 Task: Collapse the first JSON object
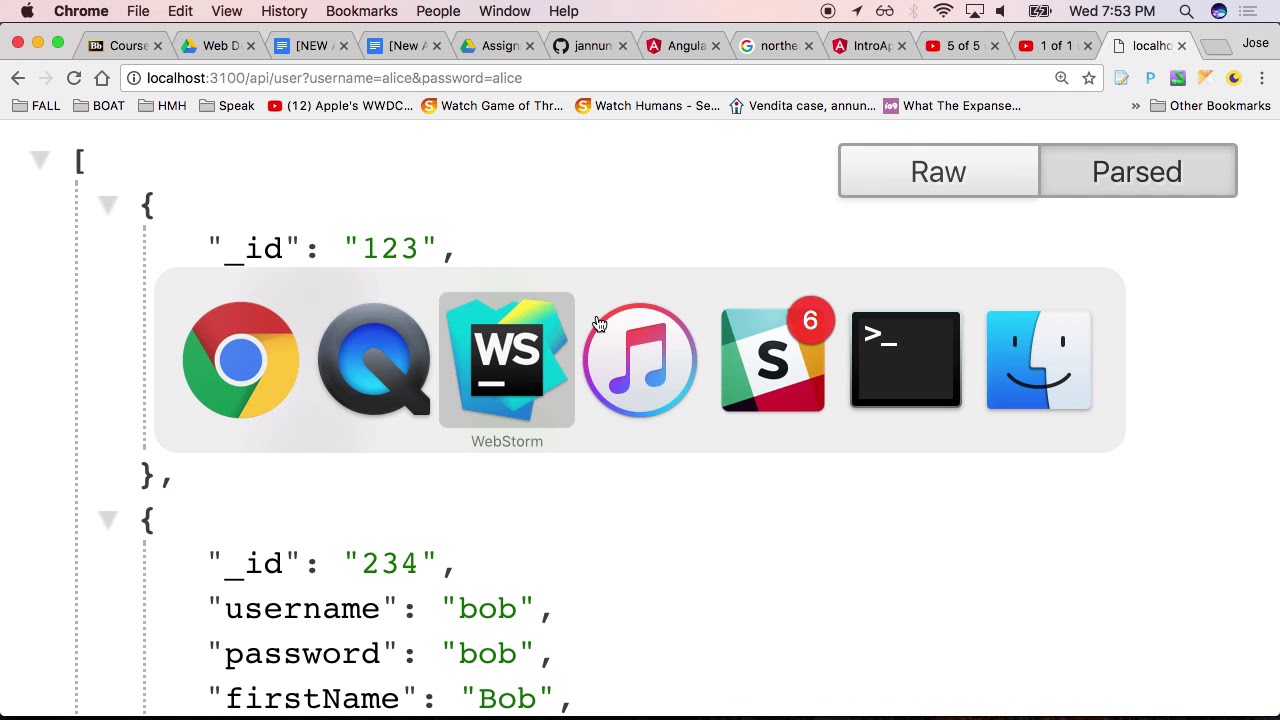point(108,206)
